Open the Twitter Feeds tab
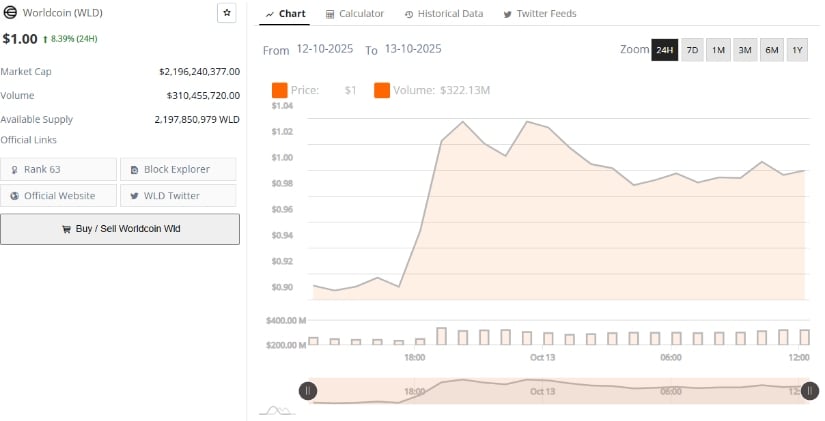Image resolution: width=825 pixels, height=421 pixels. 539,14
